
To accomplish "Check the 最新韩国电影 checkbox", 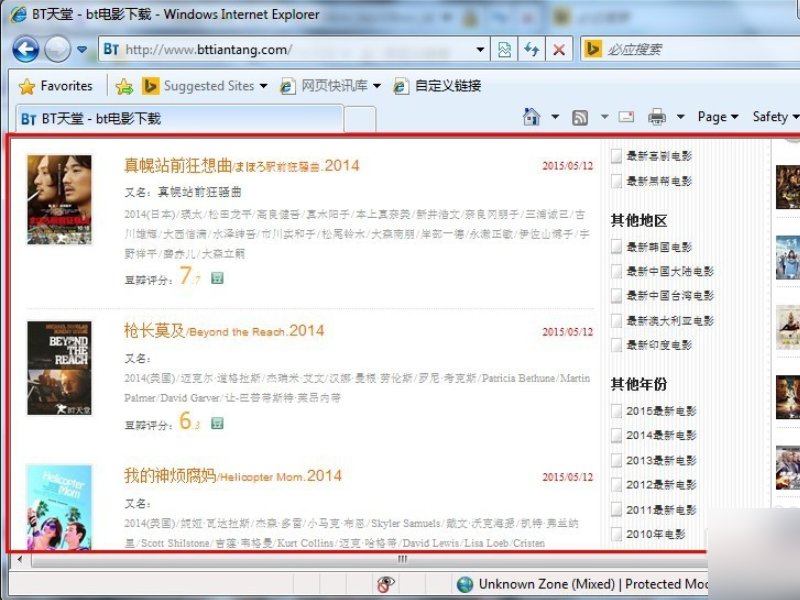I will (614, 247).
